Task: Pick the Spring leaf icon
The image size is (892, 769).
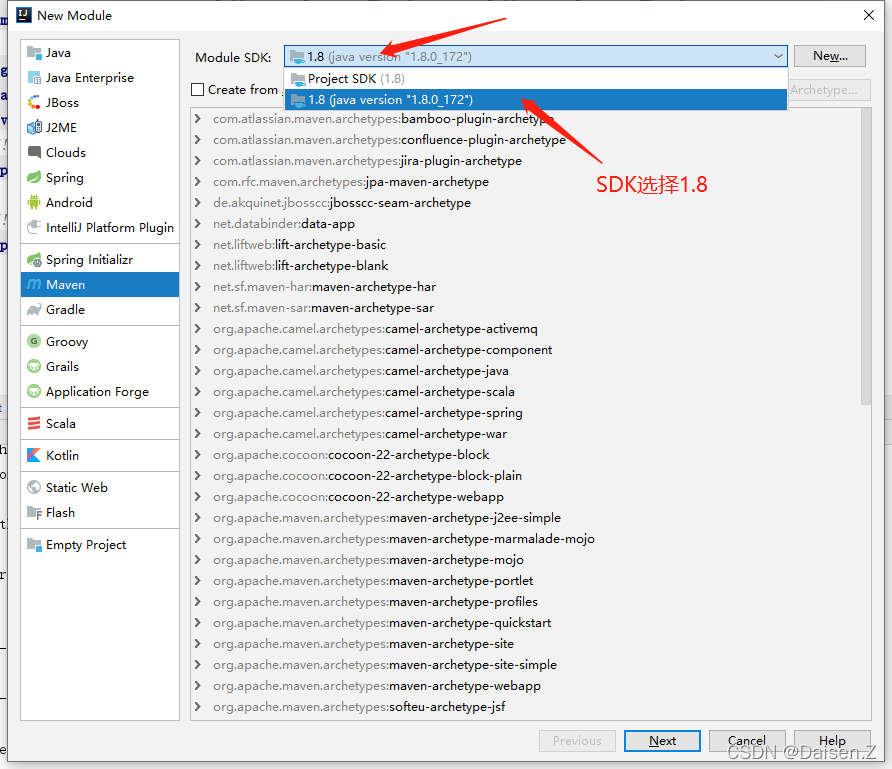Action: [x=34, y=177]
